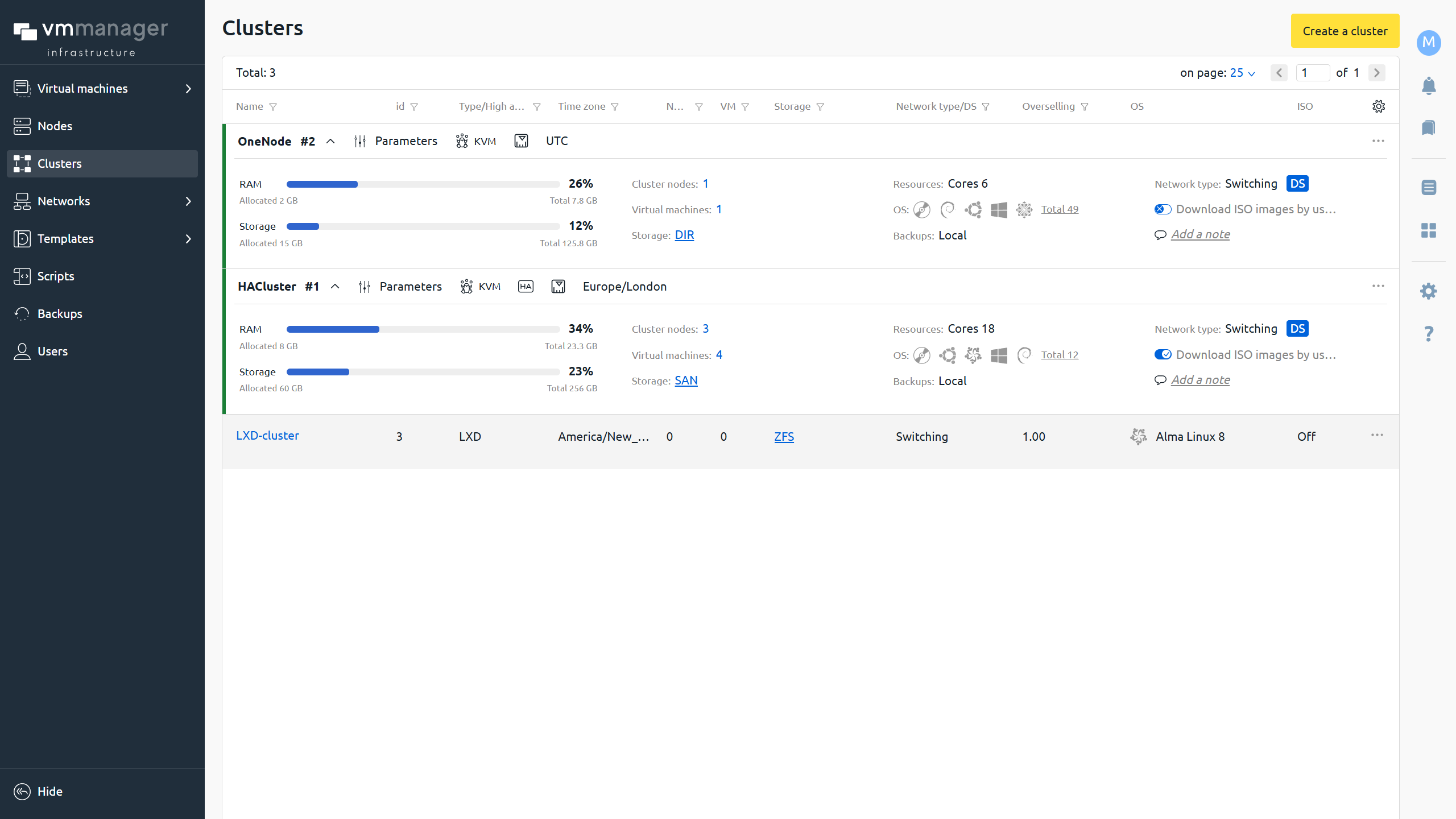Viewport: 1456px width, 819px height.
Task: Open the Nodes sidebar section
Action: coord(55,126)
